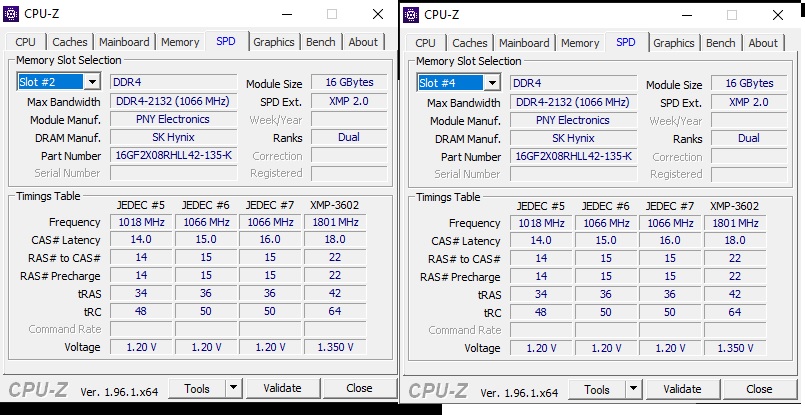Click Ranks Dual field in right window

(x=749, y=138)
